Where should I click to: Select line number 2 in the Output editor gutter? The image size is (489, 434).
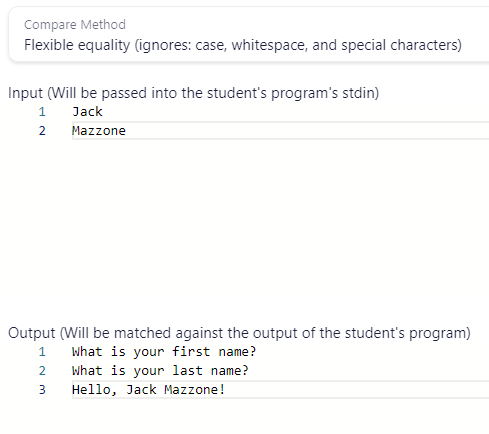[42, 371]
